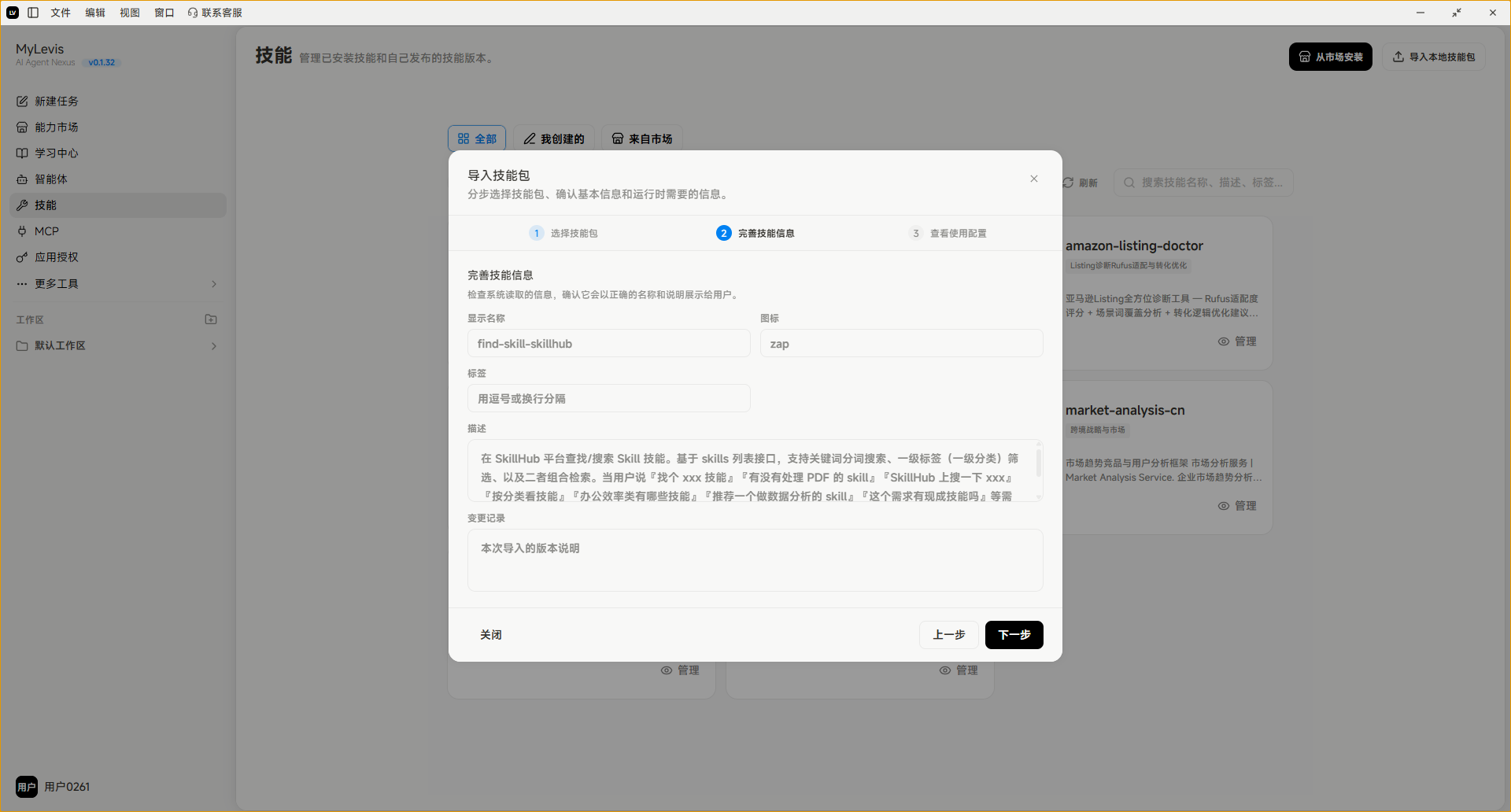The height and width of the screenshot is (812, 1511).
Task: Open the 文件 menu
Action: [x=61, y=13]
